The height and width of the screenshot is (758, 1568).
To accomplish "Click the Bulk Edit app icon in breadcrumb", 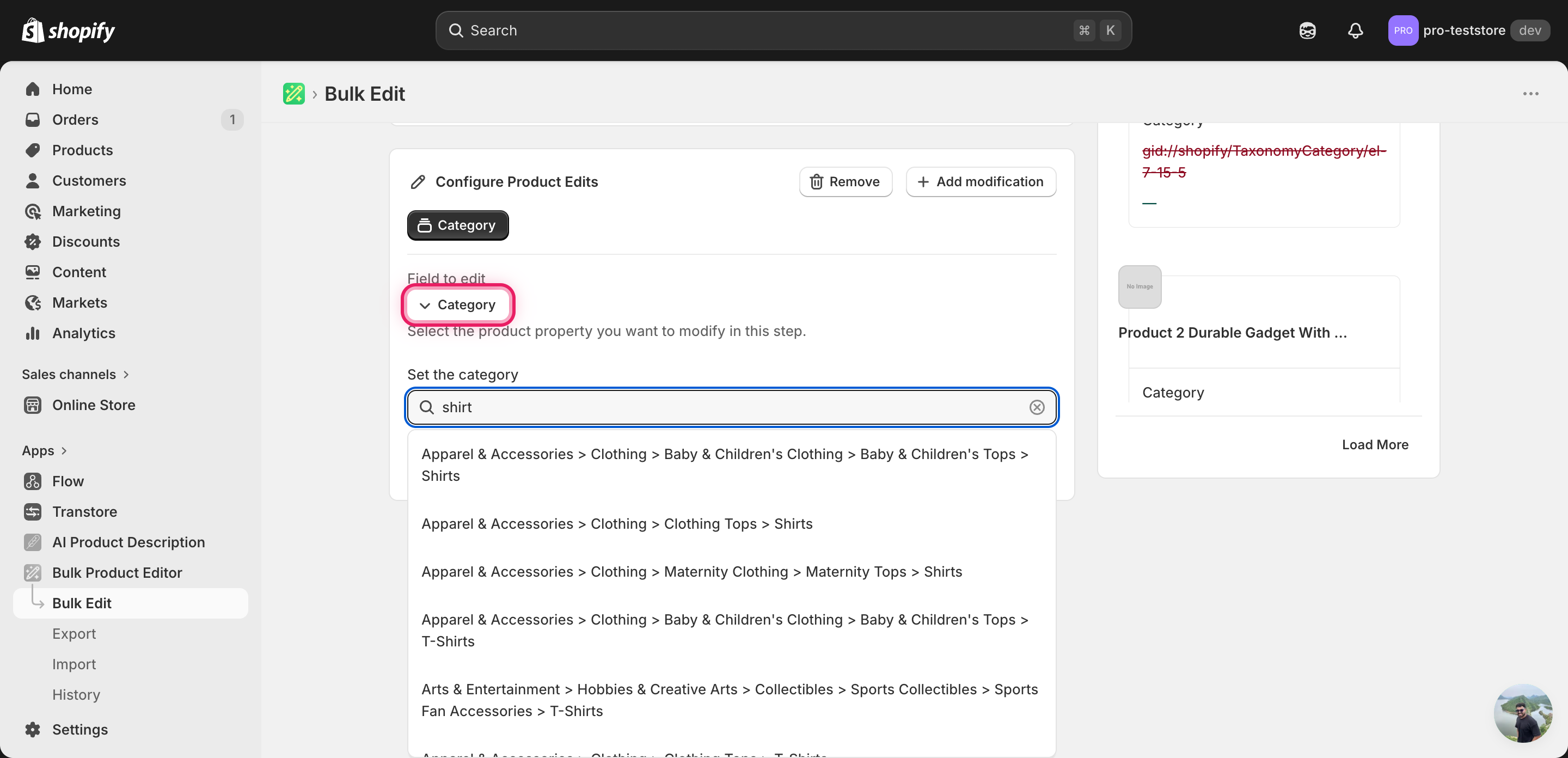I will click(x=294, y=94).
